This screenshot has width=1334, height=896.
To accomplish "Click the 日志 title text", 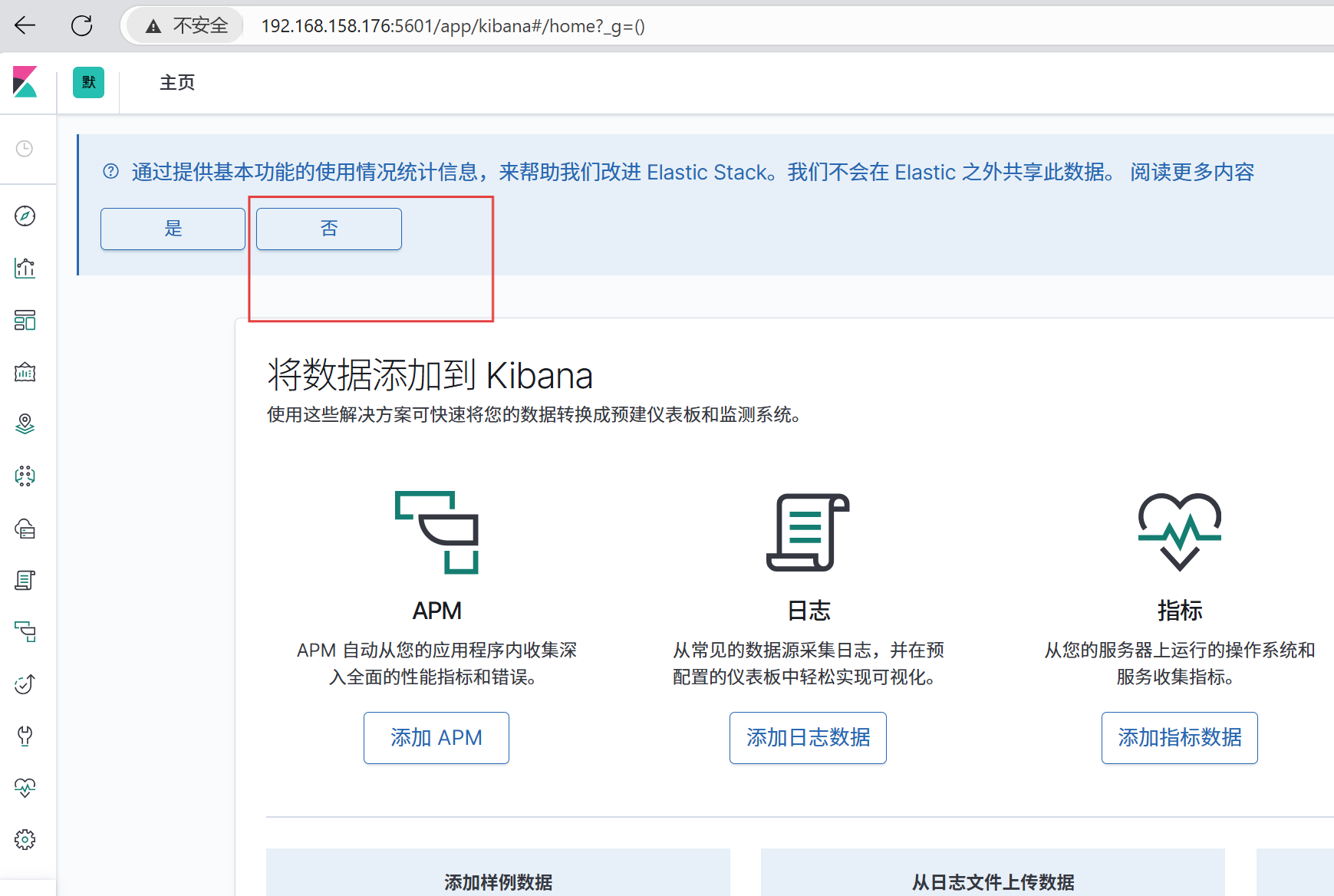I will click(x=809, y=611).
